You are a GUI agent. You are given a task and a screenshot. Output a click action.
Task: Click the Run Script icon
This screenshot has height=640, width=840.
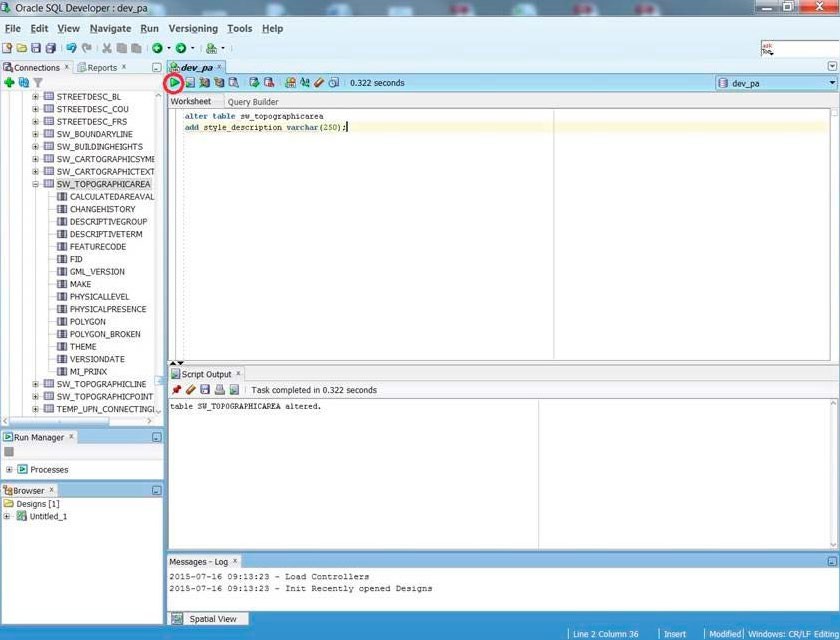(x=190, y=83)
